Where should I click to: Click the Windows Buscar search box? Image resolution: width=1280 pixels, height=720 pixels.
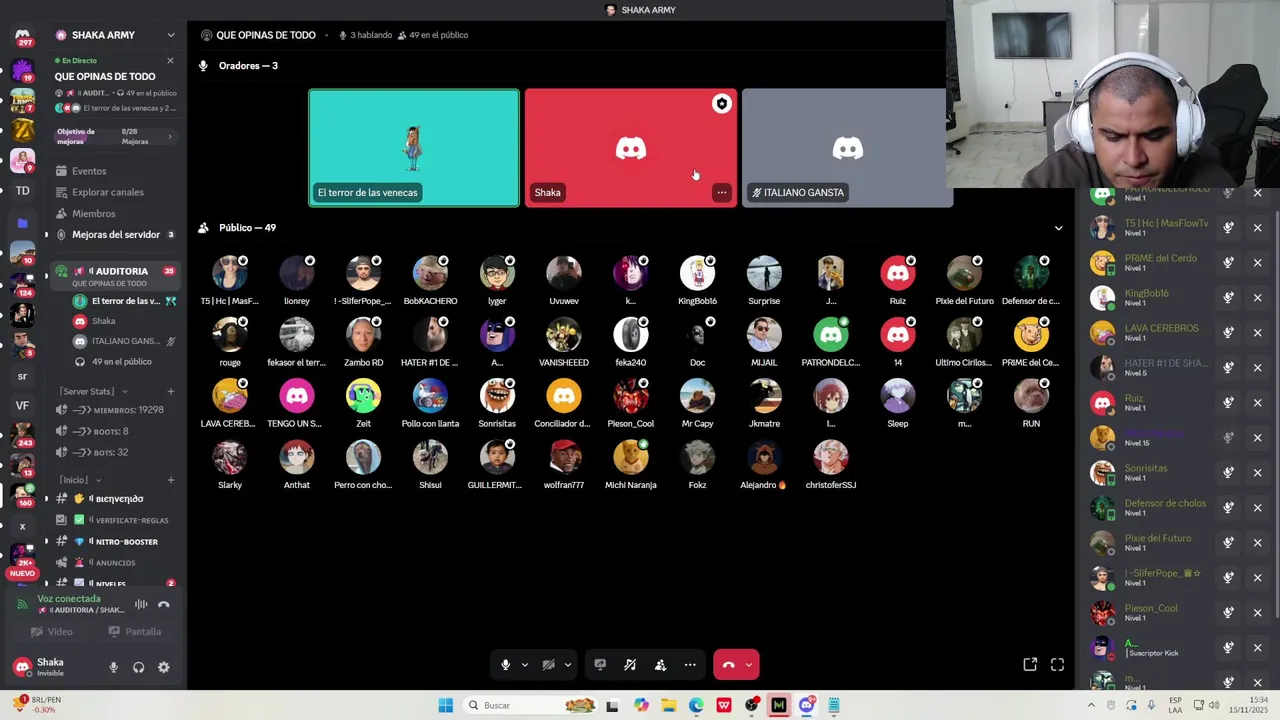pos(533,706)
